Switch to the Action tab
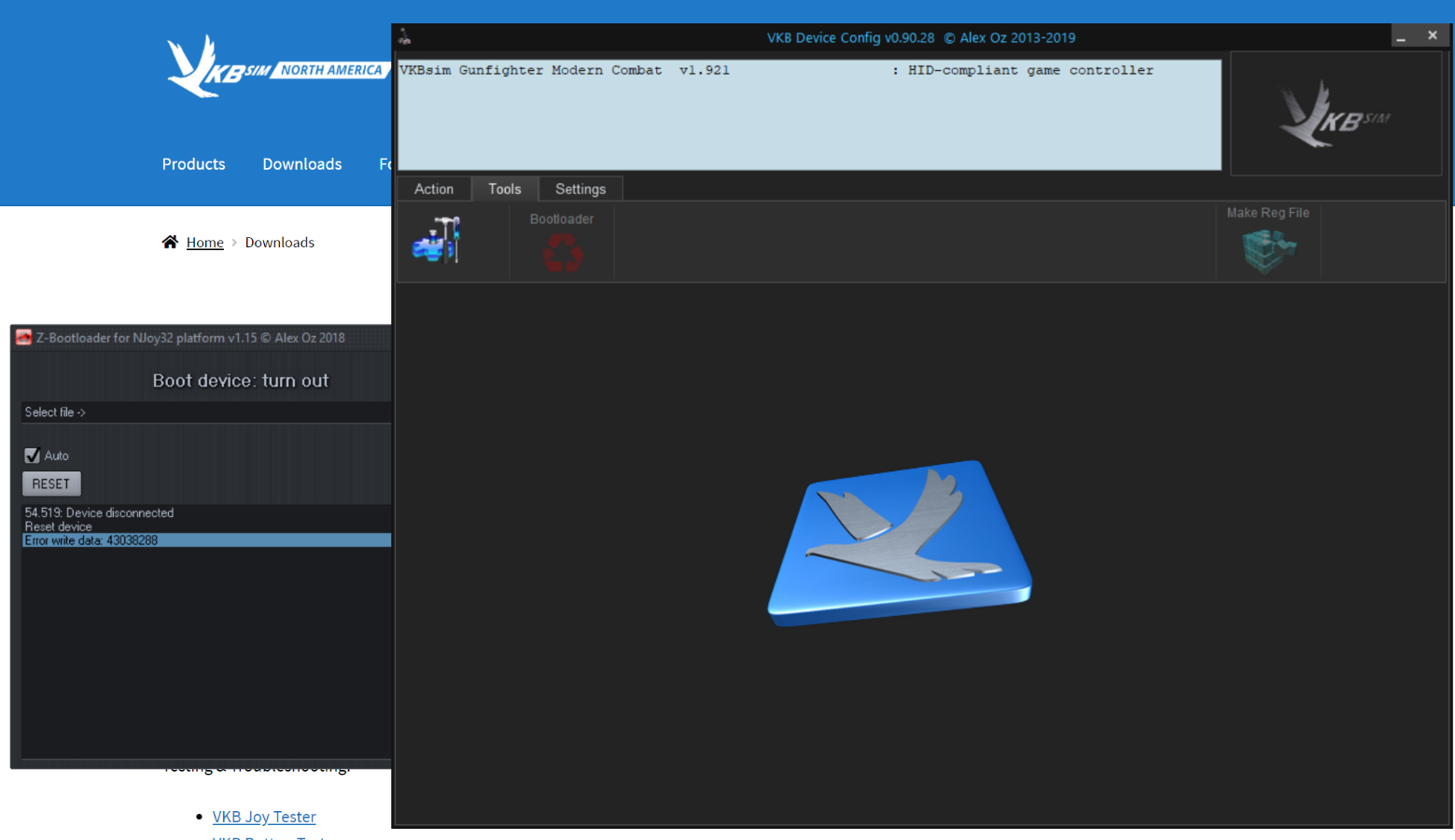Image resolution: width=1455 pixels, height=840 pixels. 434,189
